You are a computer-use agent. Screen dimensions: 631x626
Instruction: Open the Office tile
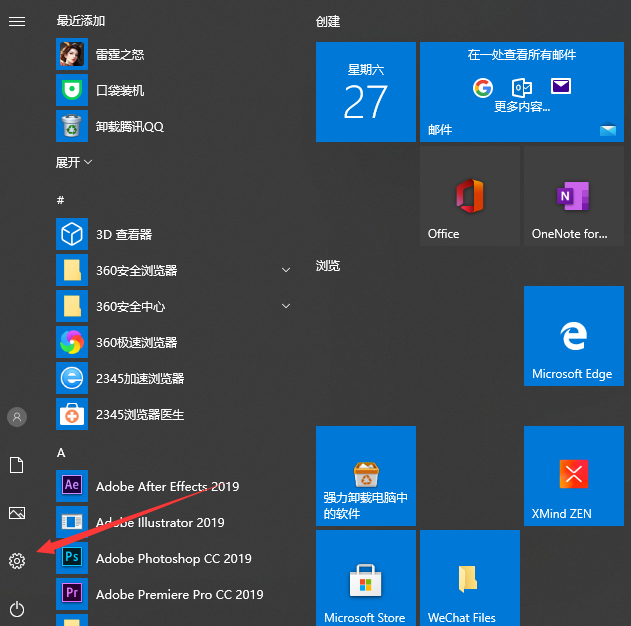pyautogui.click(x=468, y=196)
